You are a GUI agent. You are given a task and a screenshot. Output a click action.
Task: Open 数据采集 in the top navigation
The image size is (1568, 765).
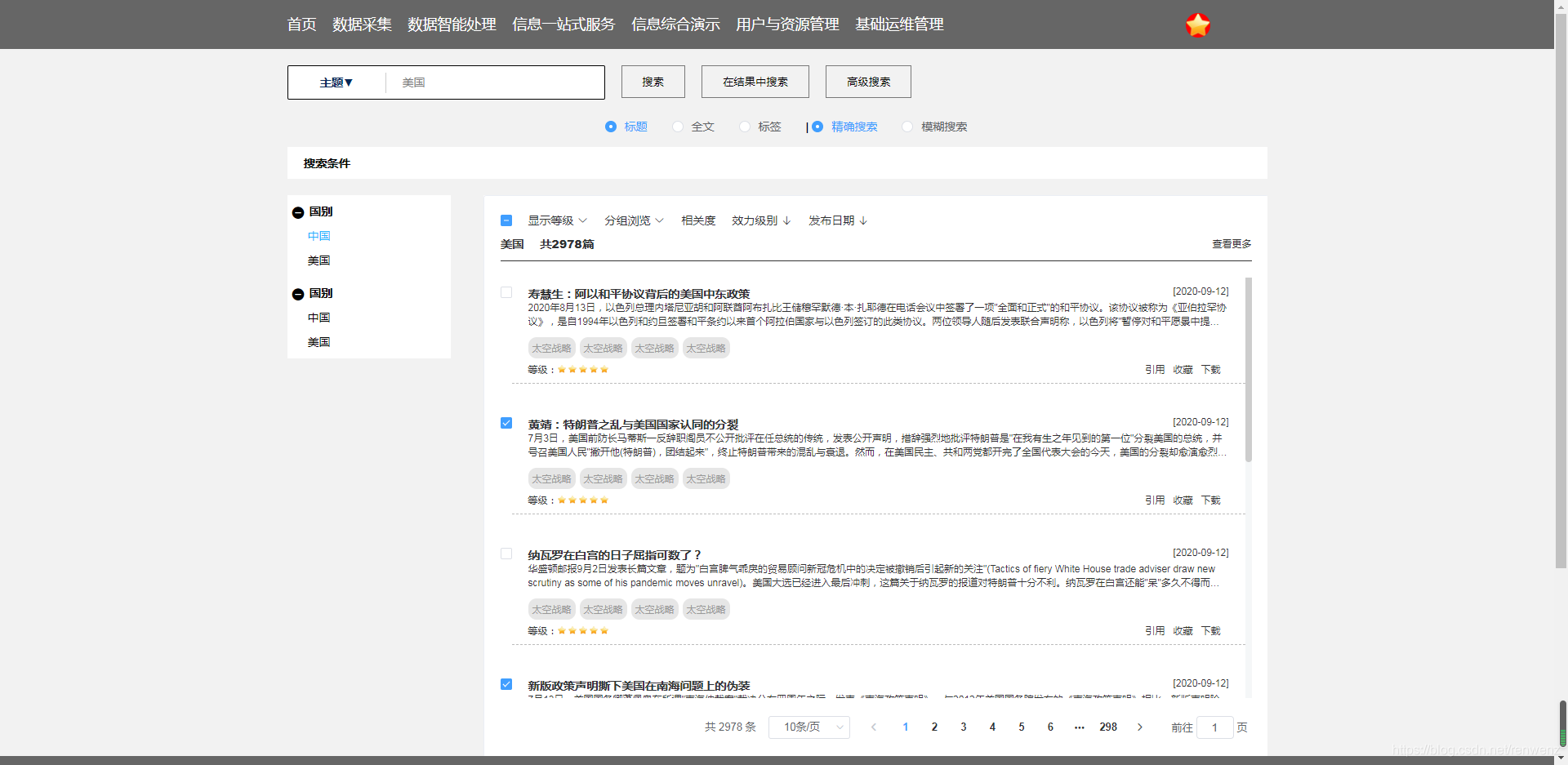[x=362, y=24]
